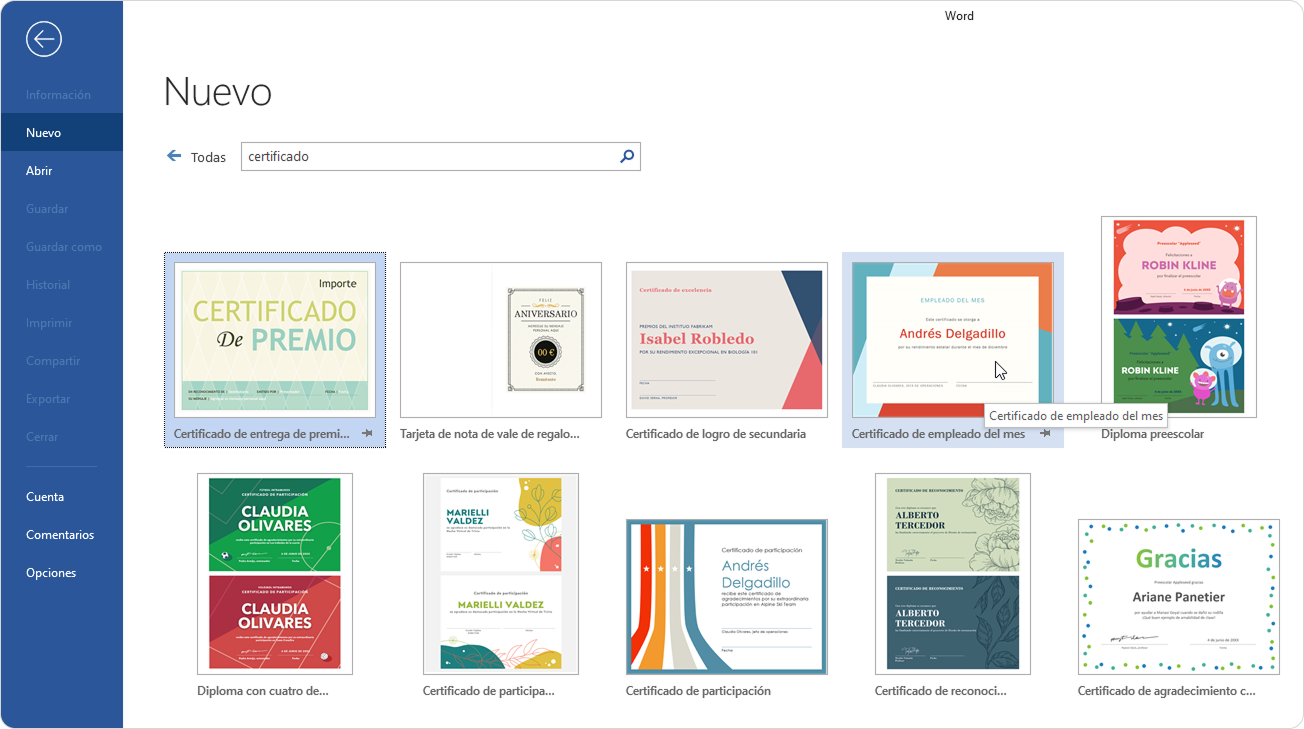Open Opciones in the sidebar
This screenshot has height=729, width=1304.
51,573
